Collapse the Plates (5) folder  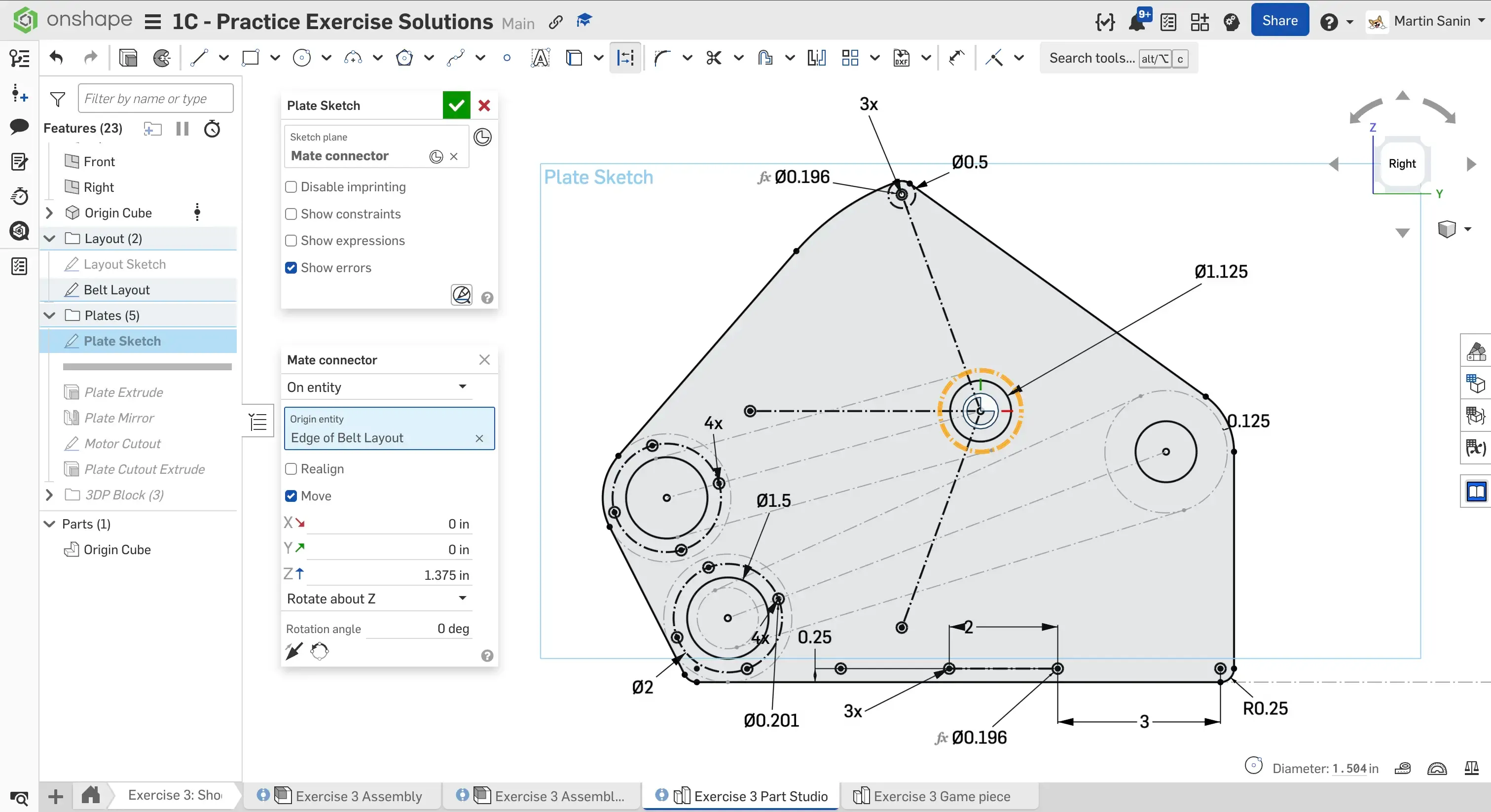[50, 316]
